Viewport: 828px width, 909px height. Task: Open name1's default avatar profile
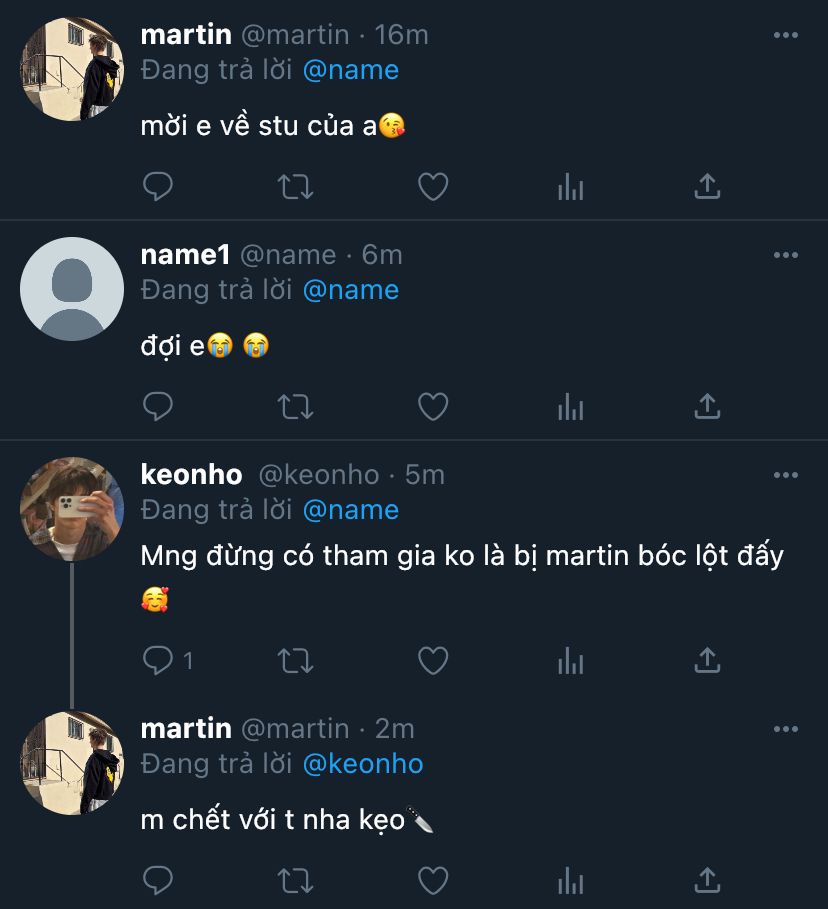coord(71,289)
